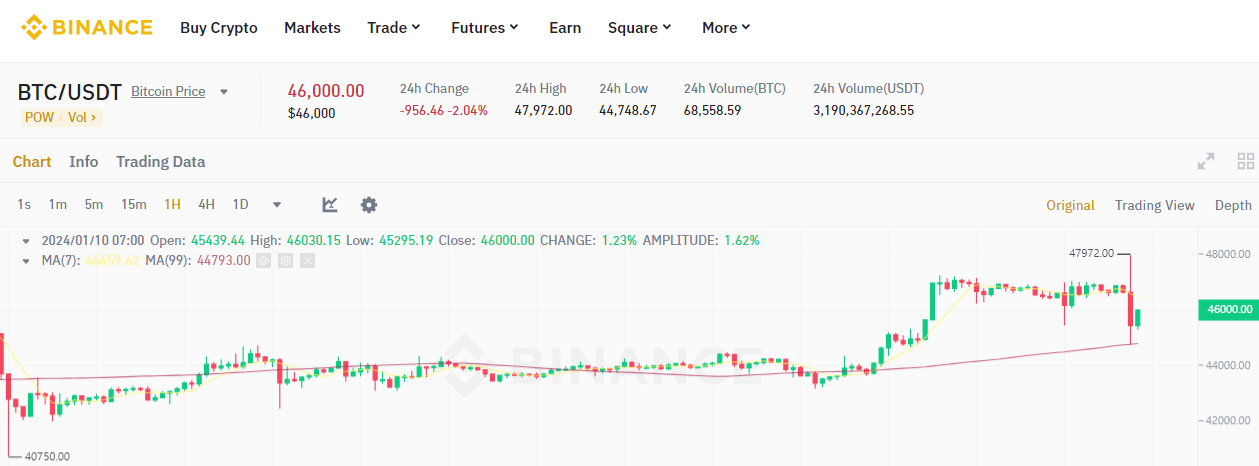Click the 24h Volume(USDT) value
1259x466 pixels.
point(863,110)
